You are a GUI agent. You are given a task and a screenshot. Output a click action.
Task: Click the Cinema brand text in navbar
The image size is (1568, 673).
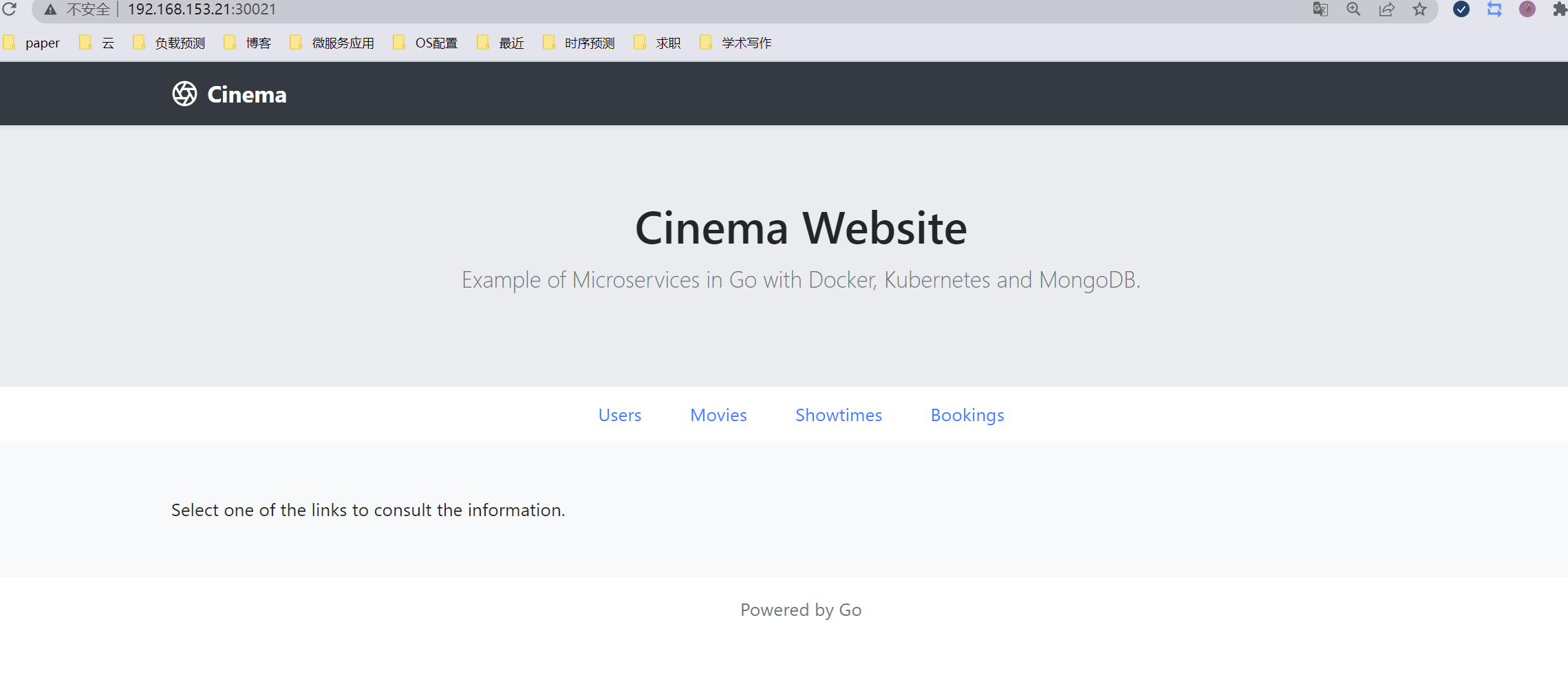[247, 94]
